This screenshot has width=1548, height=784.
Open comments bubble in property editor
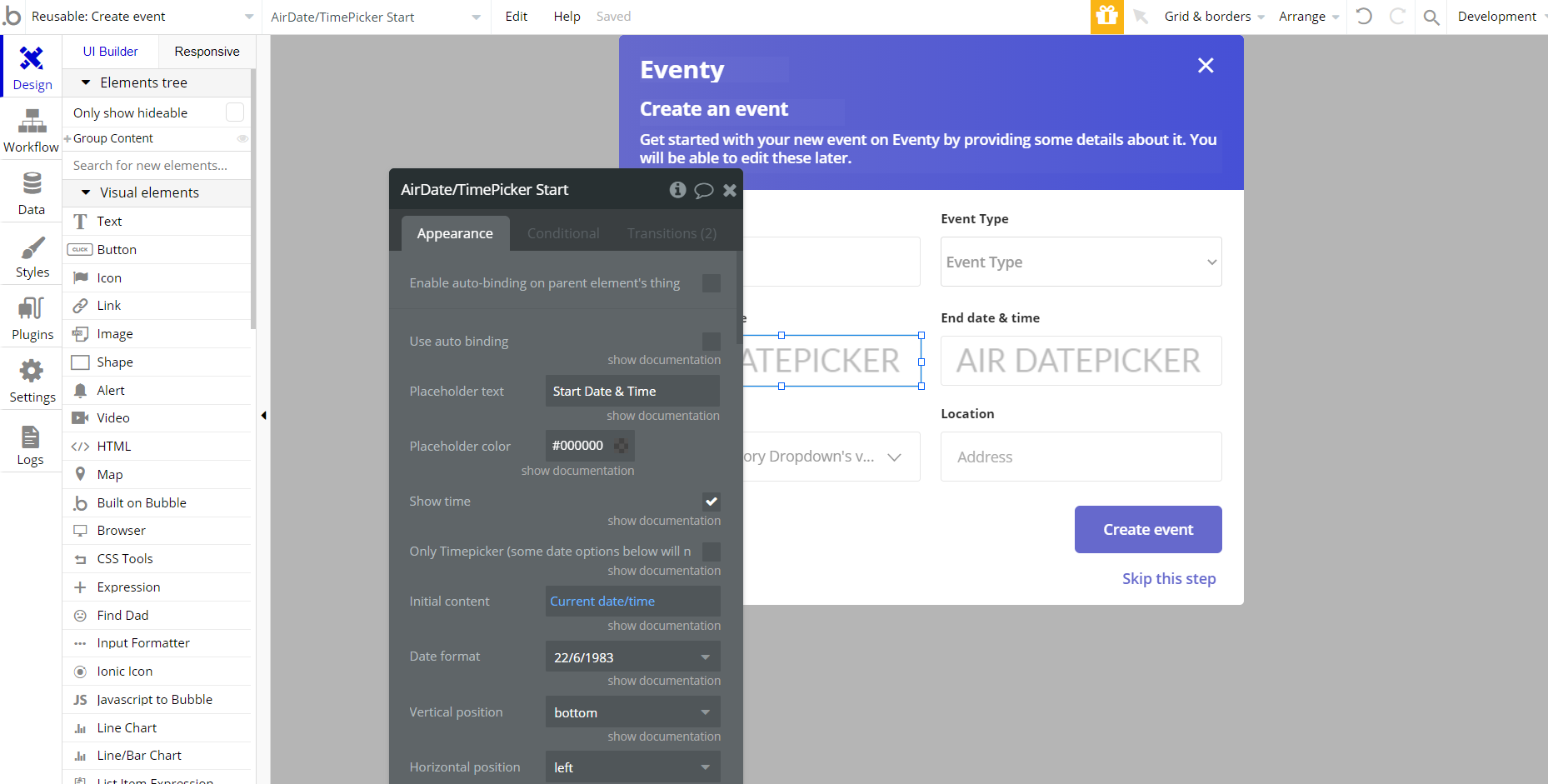click(704, 190)
